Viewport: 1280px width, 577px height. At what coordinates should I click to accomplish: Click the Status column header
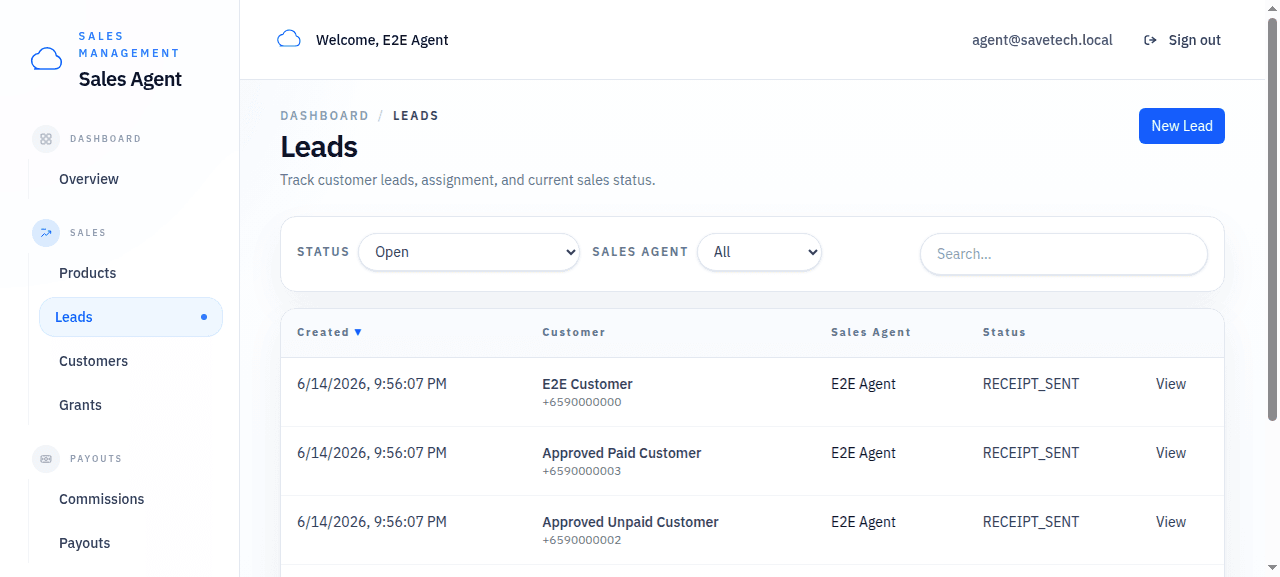tap(1004, 332)
